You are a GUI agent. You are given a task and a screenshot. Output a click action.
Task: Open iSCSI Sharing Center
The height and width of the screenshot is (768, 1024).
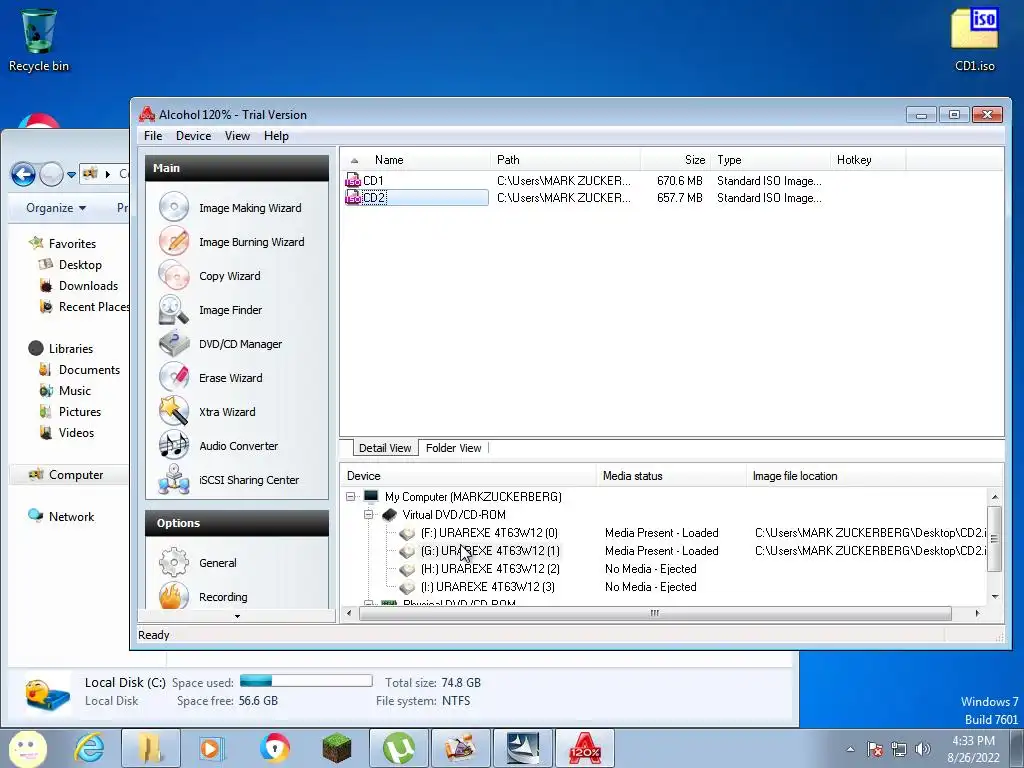tap(229, 479)
